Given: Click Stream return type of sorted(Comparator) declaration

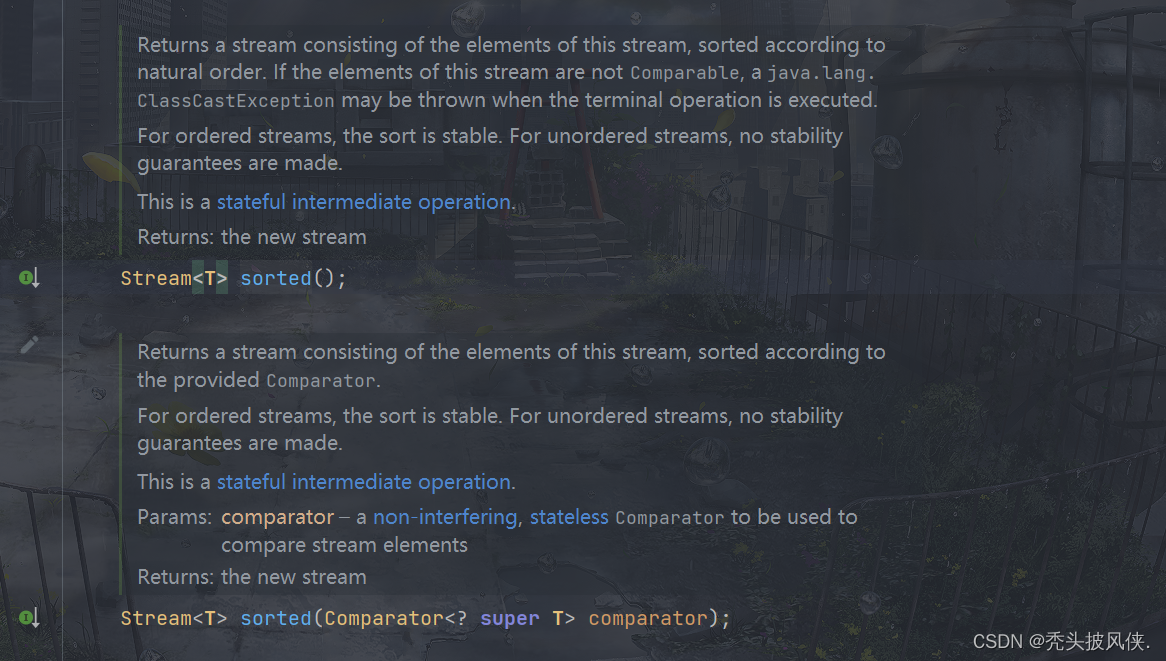Looking at the screenshot, I should 156,618.
